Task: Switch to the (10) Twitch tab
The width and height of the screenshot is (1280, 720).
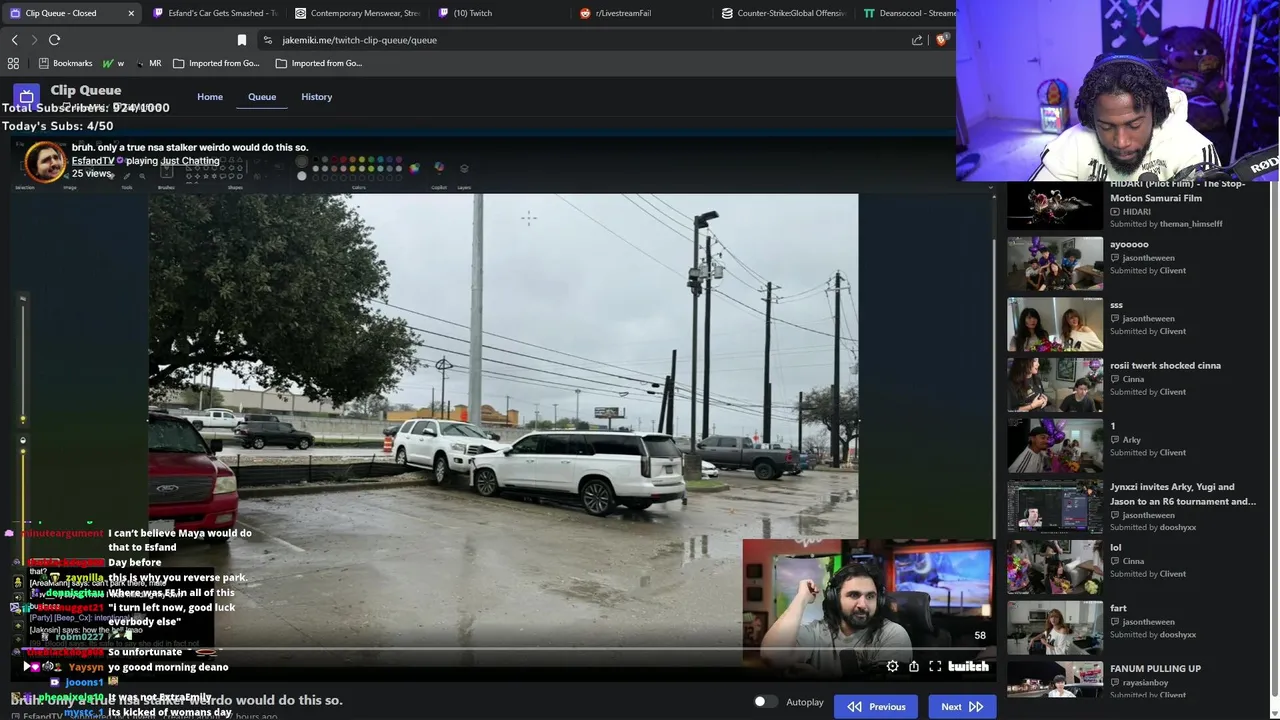Action: 500,13
